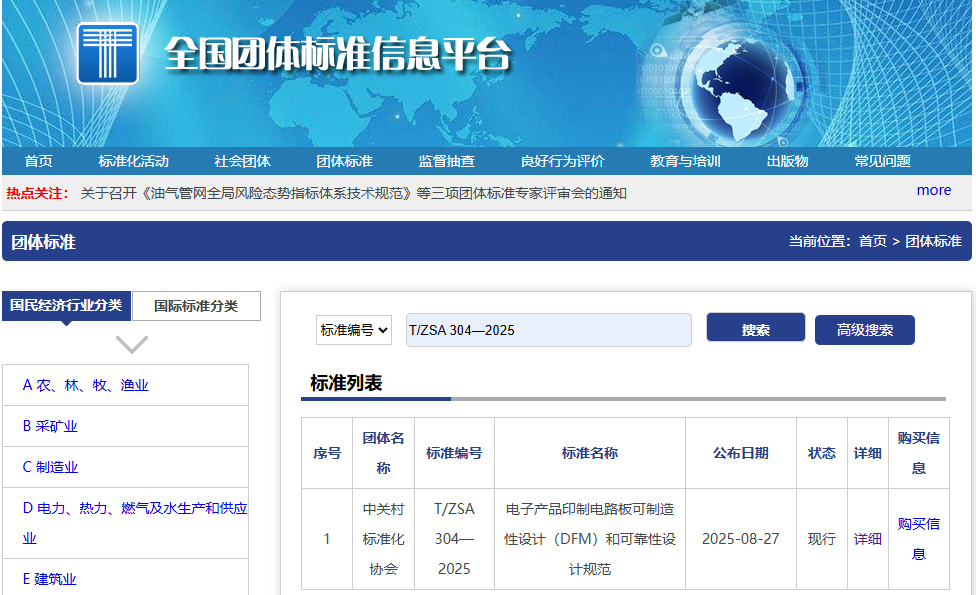The image size is (976, 595).
Task: Open 社会团体 navigation item
Action: click(x=242, y=161)
